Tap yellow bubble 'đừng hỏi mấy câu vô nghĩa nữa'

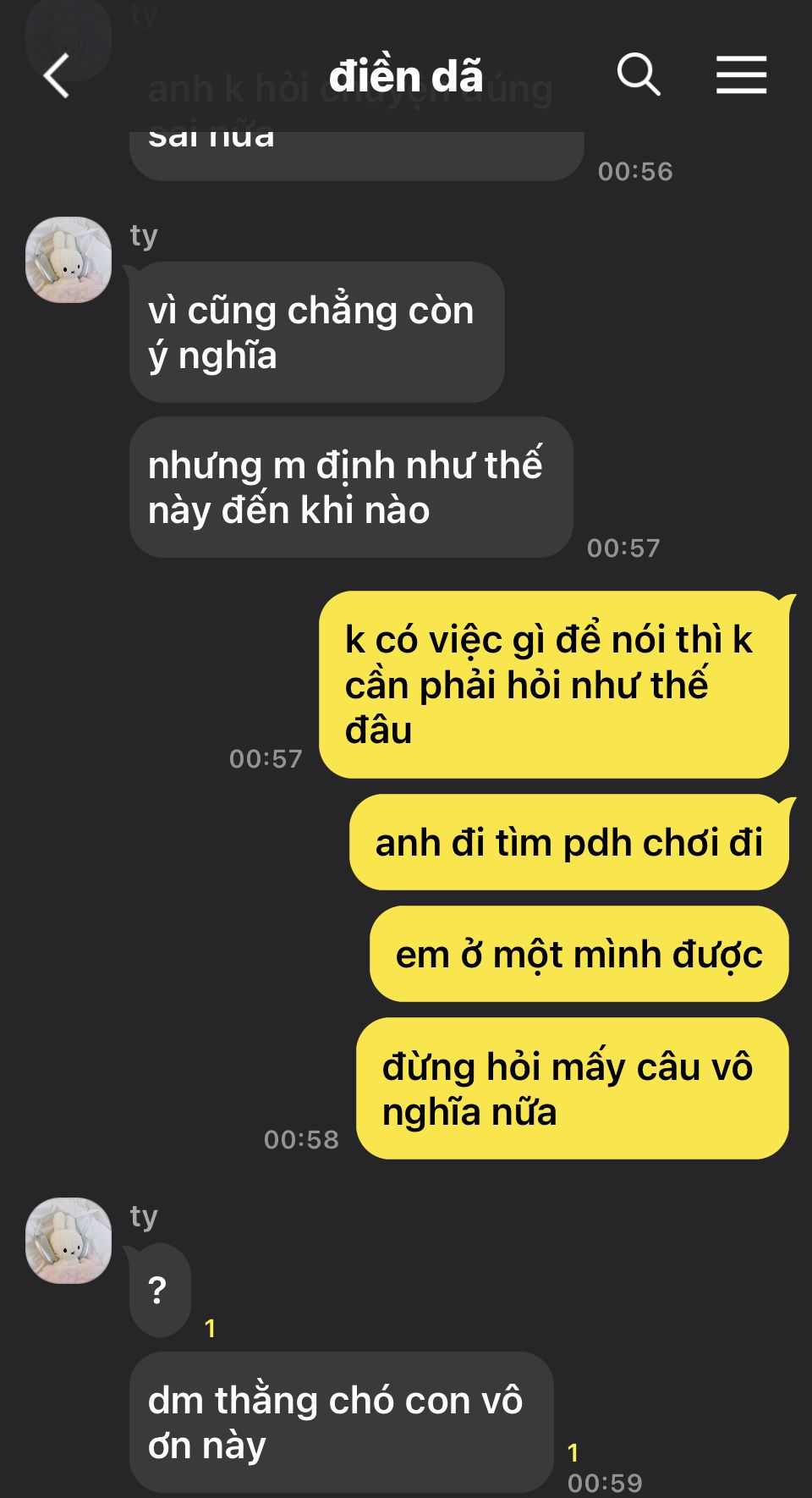click(x=573, y=1088)
